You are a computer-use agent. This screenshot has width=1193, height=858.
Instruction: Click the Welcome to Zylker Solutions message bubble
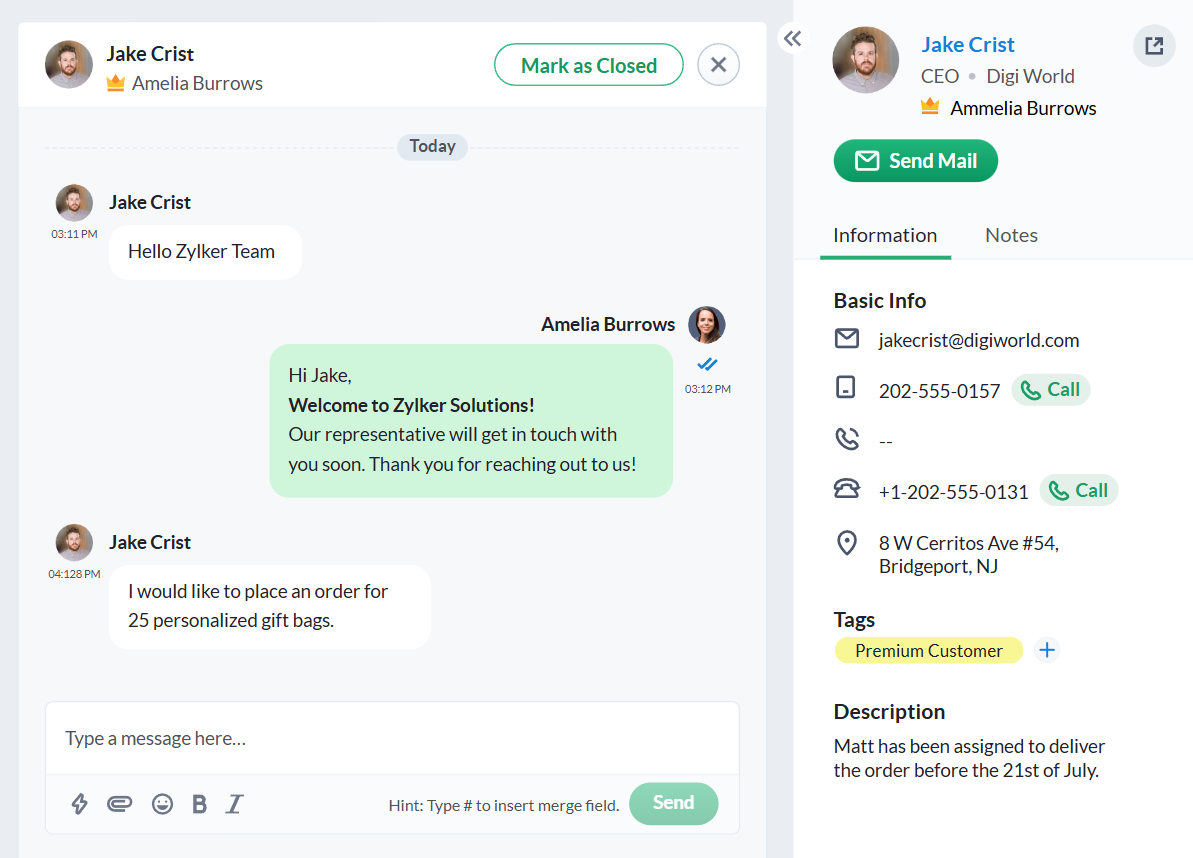[471, 421]
